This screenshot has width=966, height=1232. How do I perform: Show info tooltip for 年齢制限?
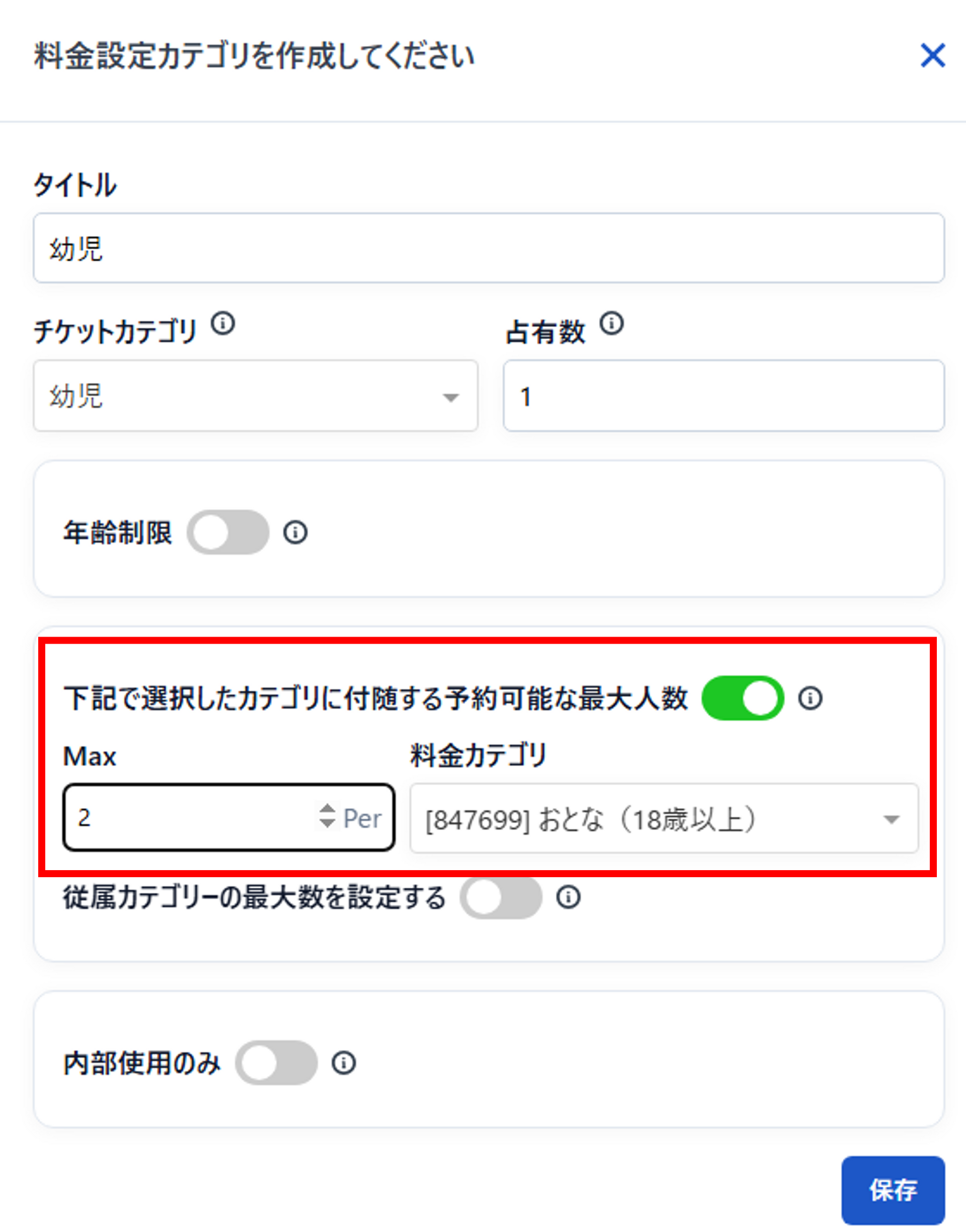295,532
